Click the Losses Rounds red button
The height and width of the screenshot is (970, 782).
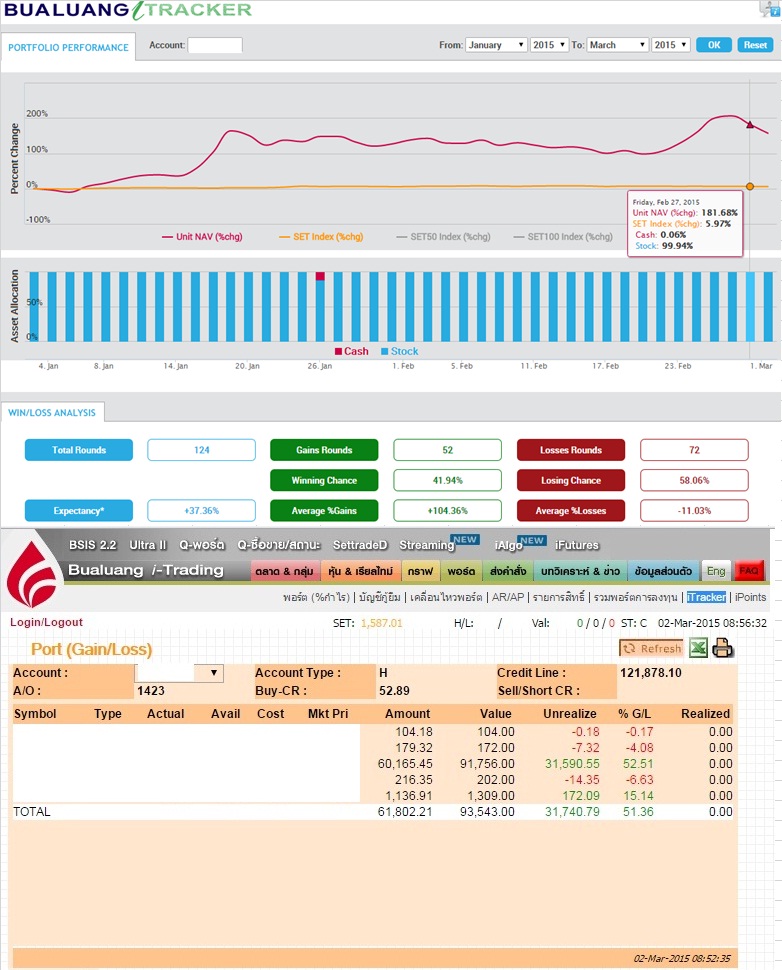pyautogui.click(x=570, y=450)
